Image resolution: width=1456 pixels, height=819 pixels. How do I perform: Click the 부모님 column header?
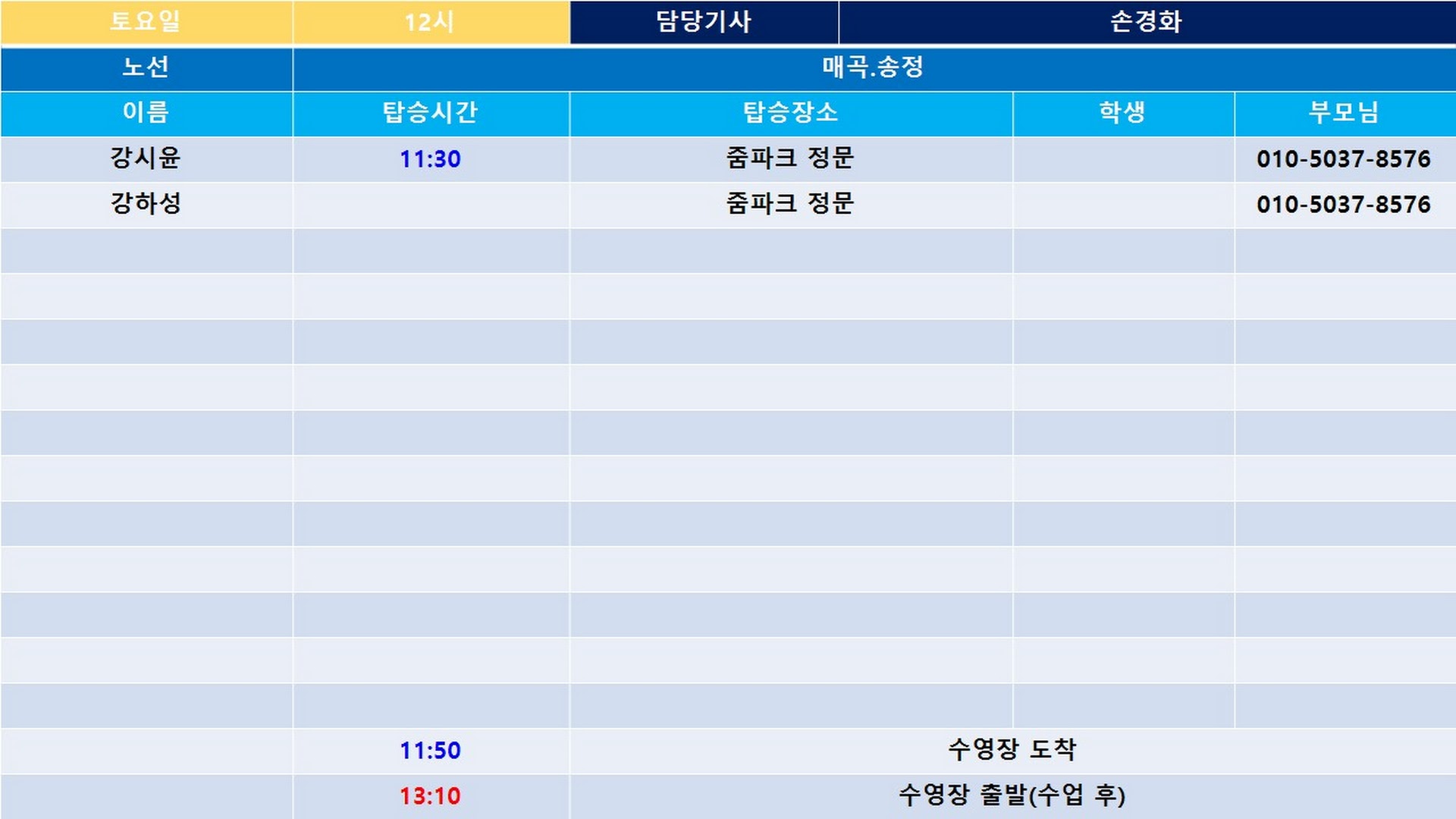(x=1344, y=113)
